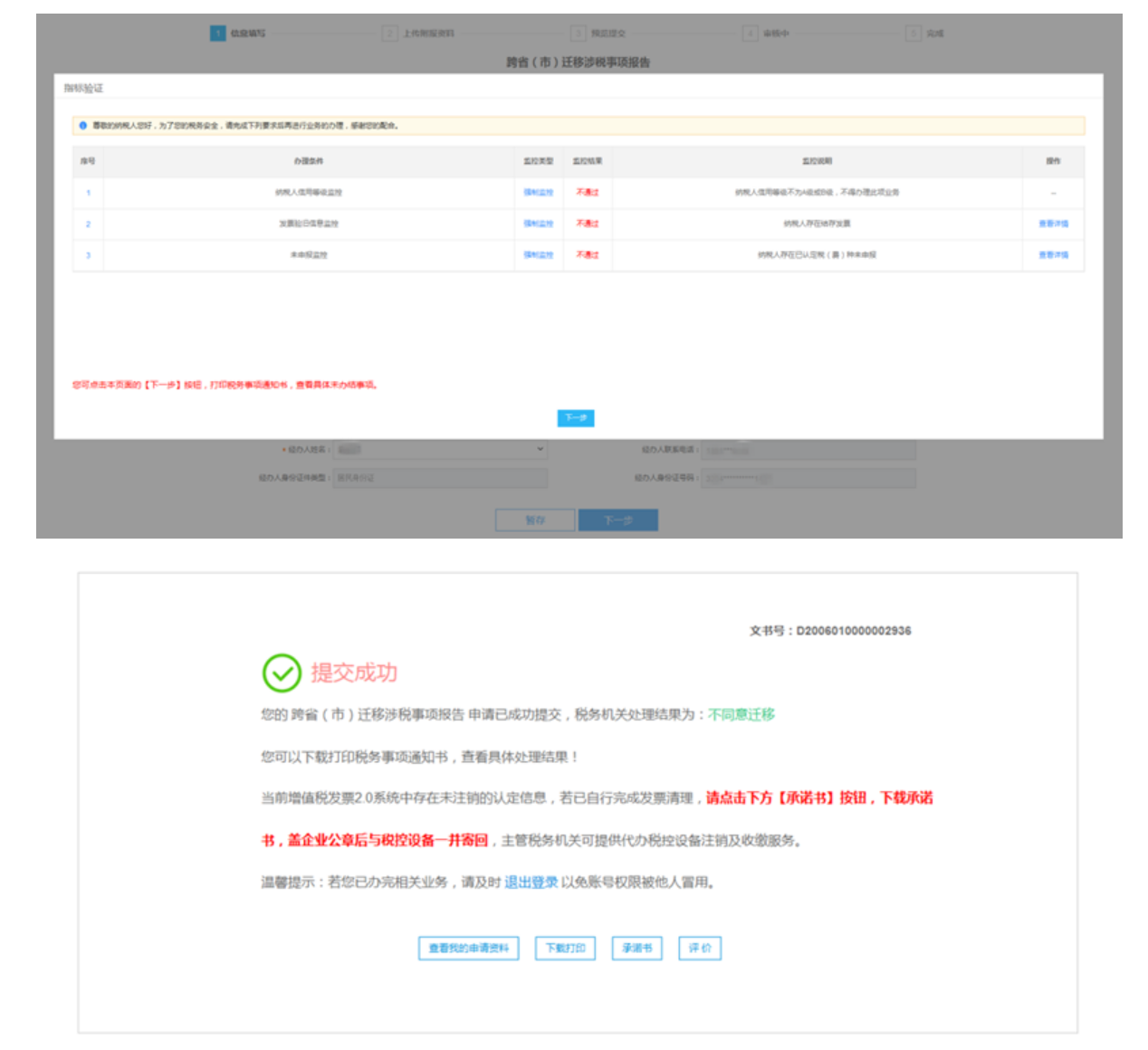Open 查看详情 for 未申报监控 row
This screenshot has width=1148, height=1050.
pyautogui.click(x=1053, y=255)
